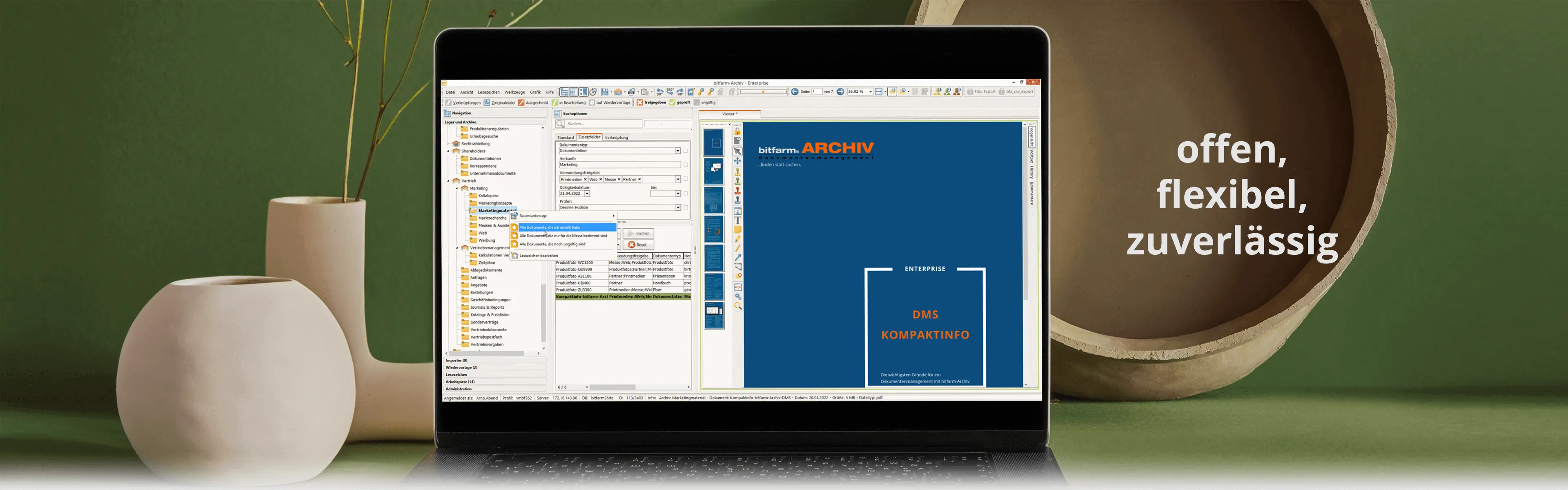Open the 'bis' date dropdown
The image size is (1568, 490).
coord(678,194)
